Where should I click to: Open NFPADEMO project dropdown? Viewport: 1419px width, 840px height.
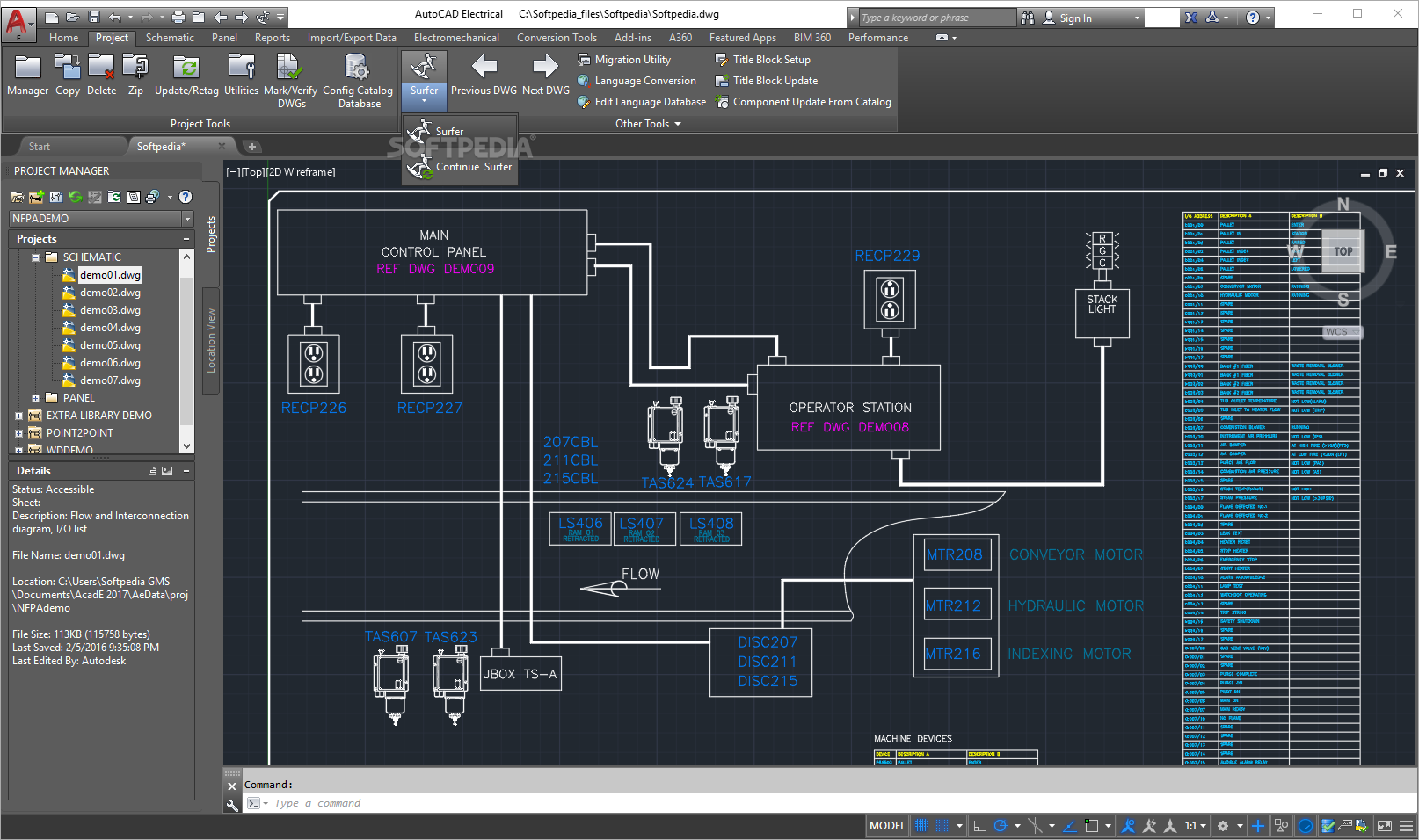pyautogui.click(x=187, y=219)
